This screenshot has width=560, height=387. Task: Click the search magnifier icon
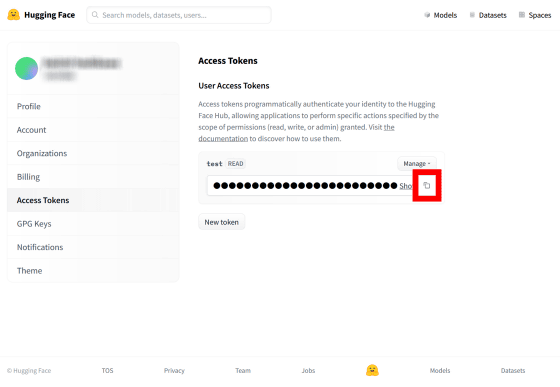(95, 15)
